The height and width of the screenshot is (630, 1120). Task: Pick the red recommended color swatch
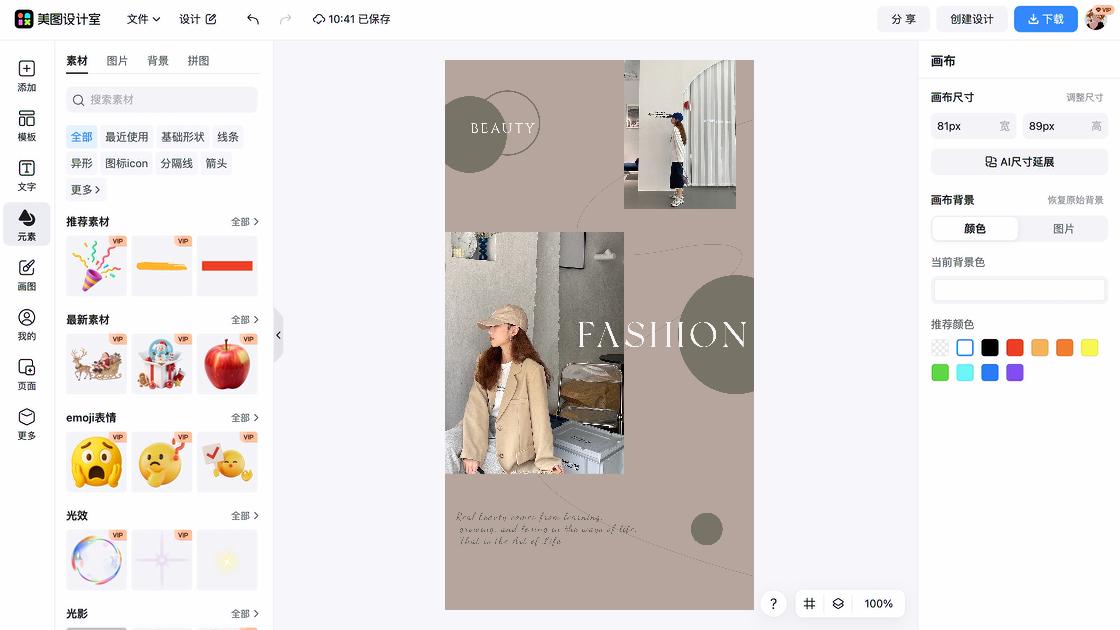point(1015,348)
